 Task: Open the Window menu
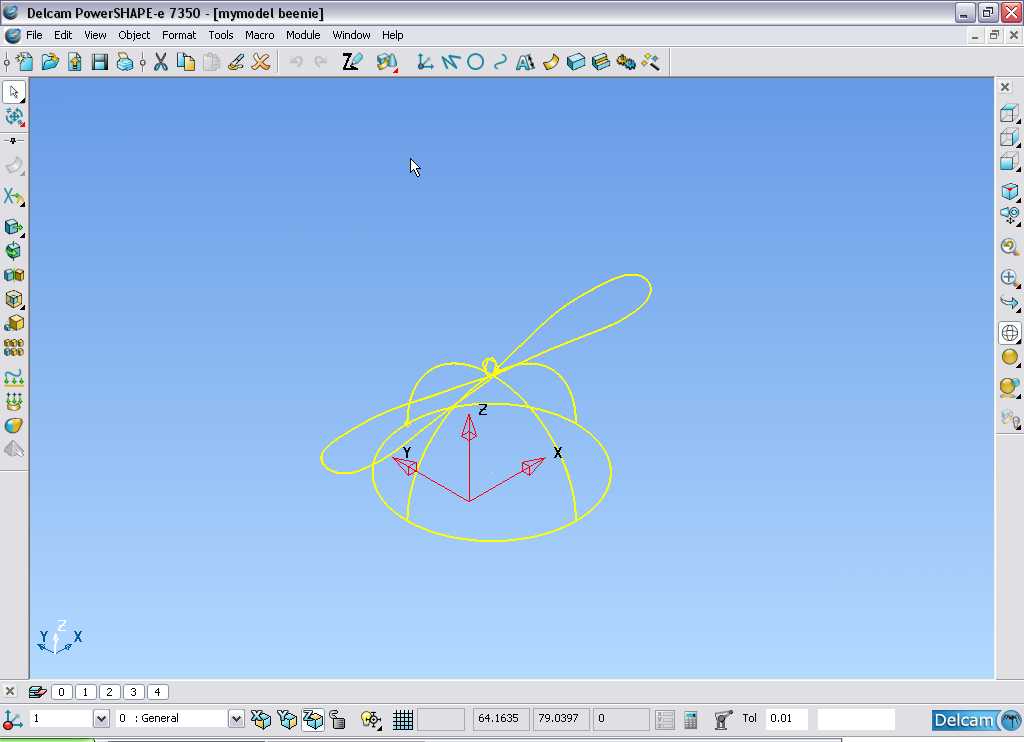click(x=351, y=35)
